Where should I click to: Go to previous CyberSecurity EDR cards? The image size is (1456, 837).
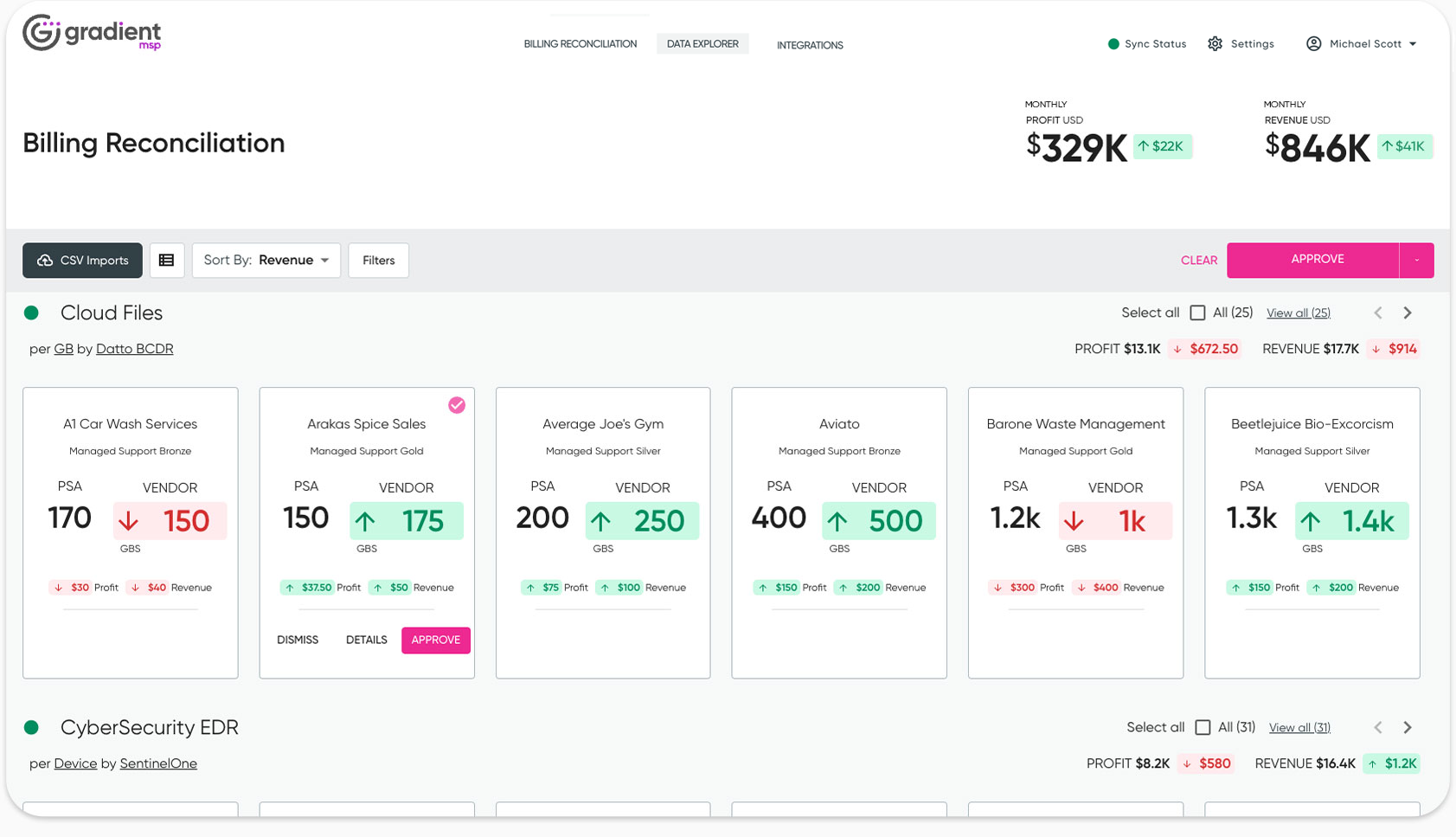tap(1377, 727)
